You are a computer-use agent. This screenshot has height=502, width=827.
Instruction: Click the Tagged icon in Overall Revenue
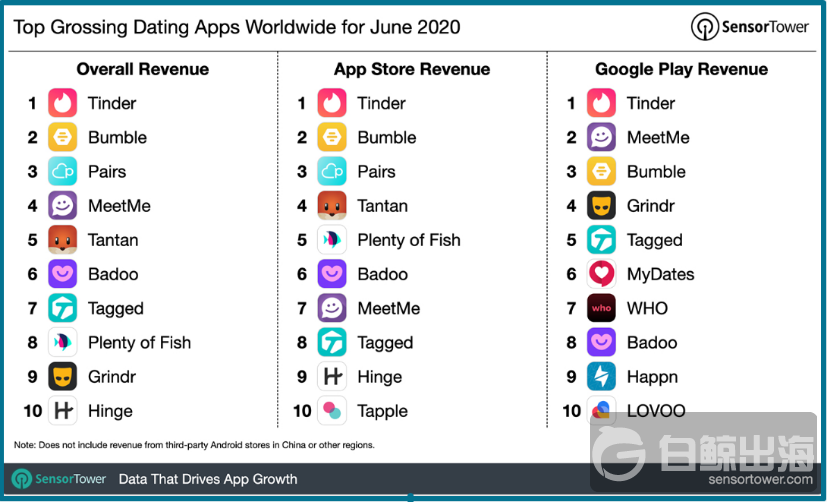click(x=62, y=308)
